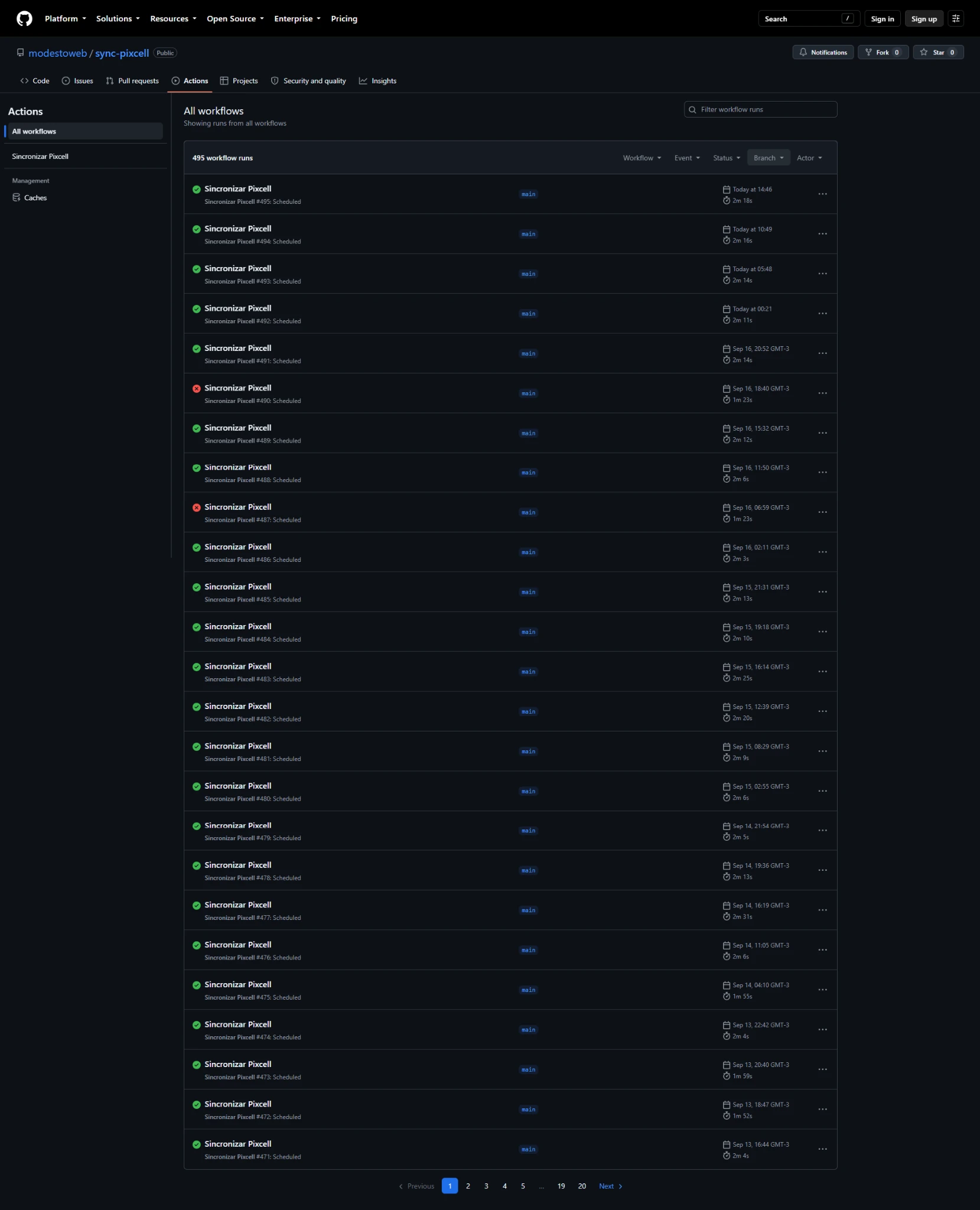Open the Enterprise header dropdown
Screen dimensions: 980x1210
[297, 19]
